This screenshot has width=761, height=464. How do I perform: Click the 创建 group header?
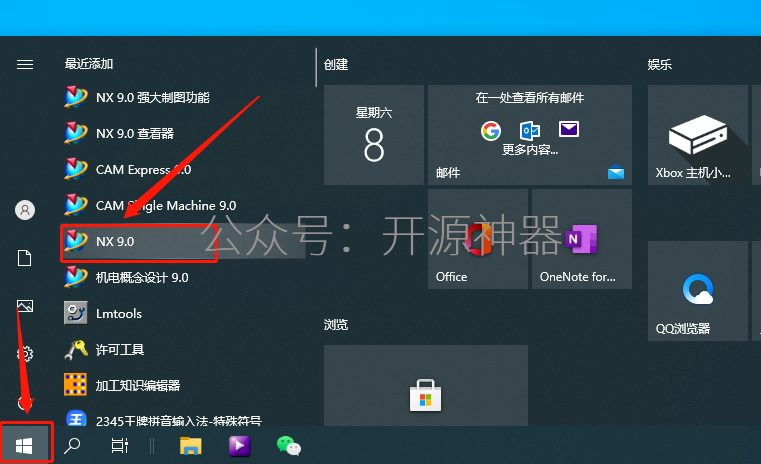click(336, 65)
